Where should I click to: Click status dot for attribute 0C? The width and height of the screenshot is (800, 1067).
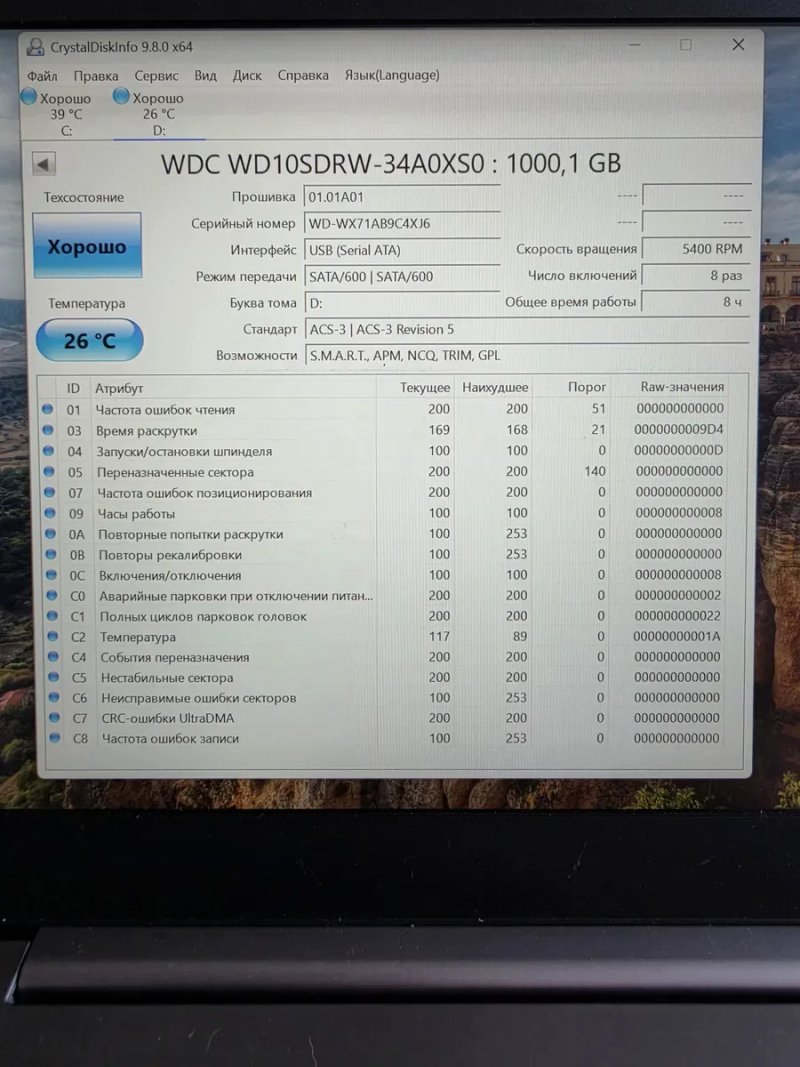pyautogui.click(x=52, y=574)
